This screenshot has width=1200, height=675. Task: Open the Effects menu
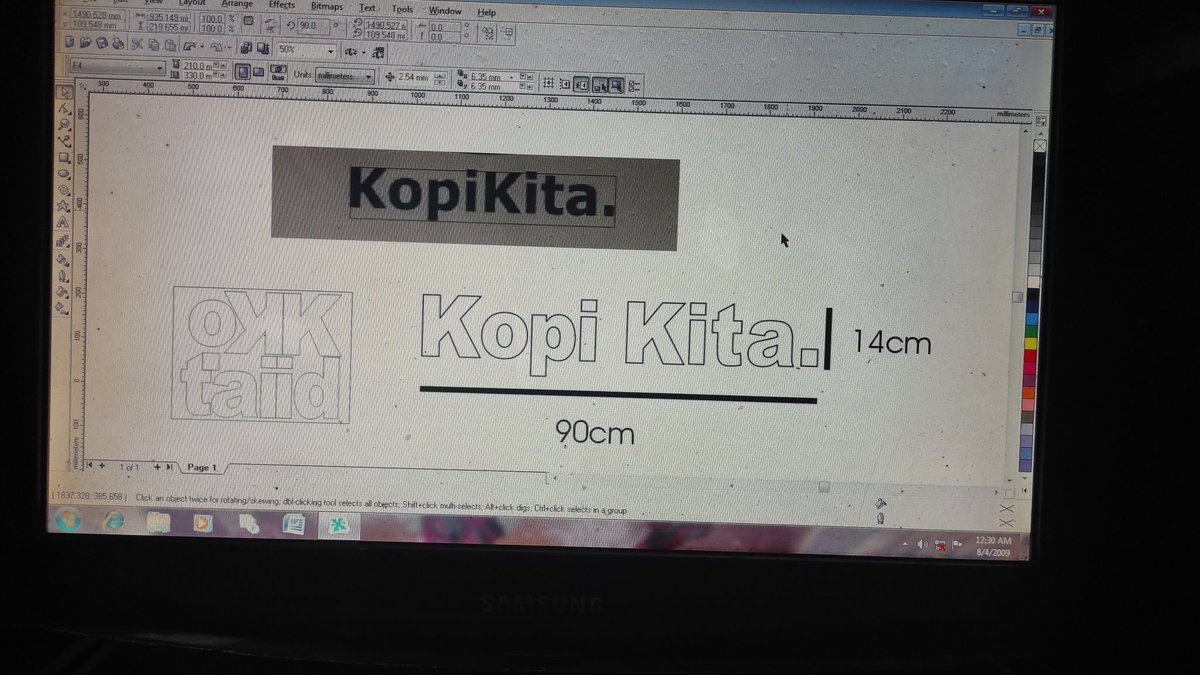[281, 5]
